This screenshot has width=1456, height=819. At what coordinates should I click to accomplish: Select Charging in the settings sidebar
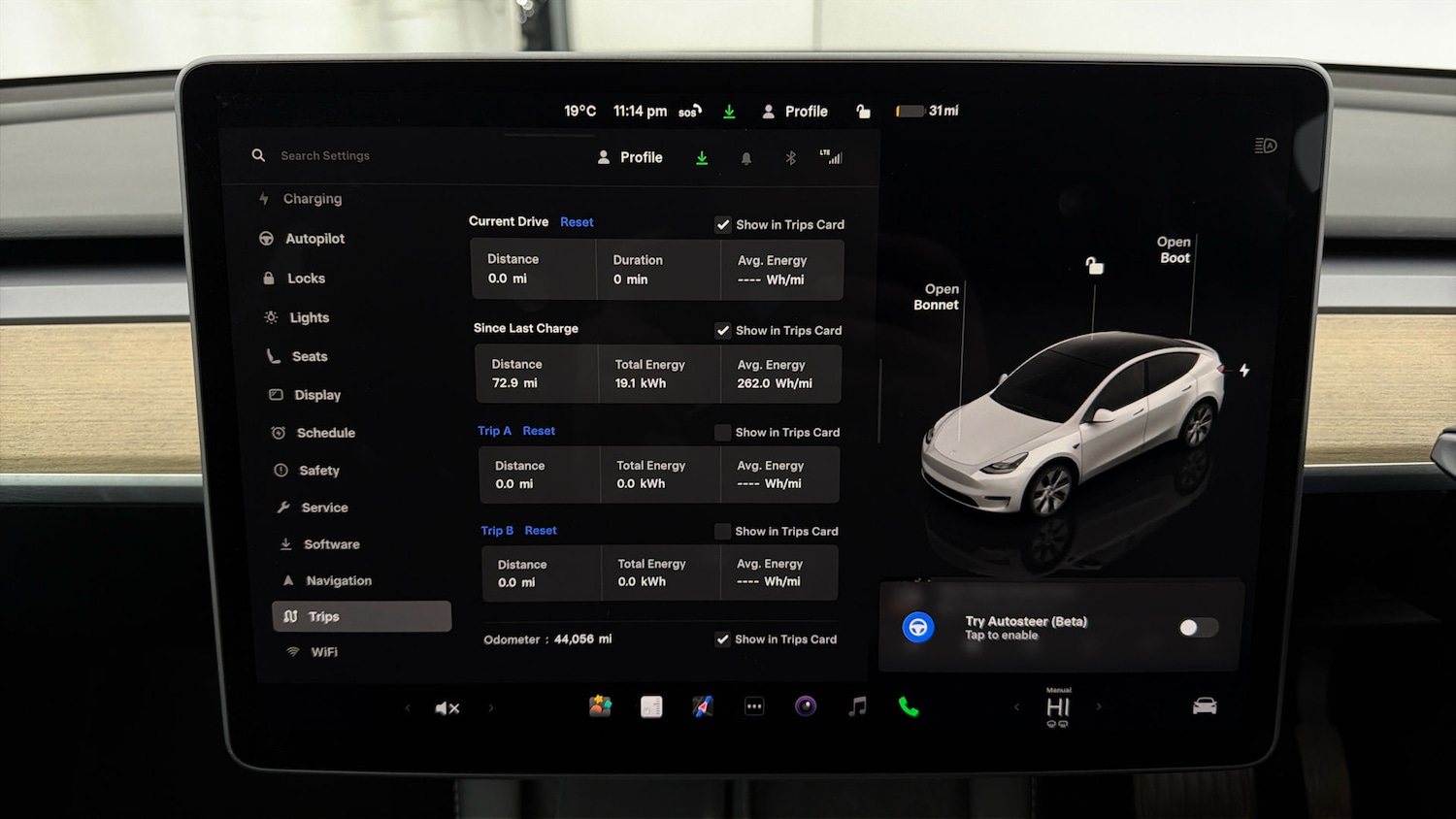pyautogui.click(x=312, y=199)
